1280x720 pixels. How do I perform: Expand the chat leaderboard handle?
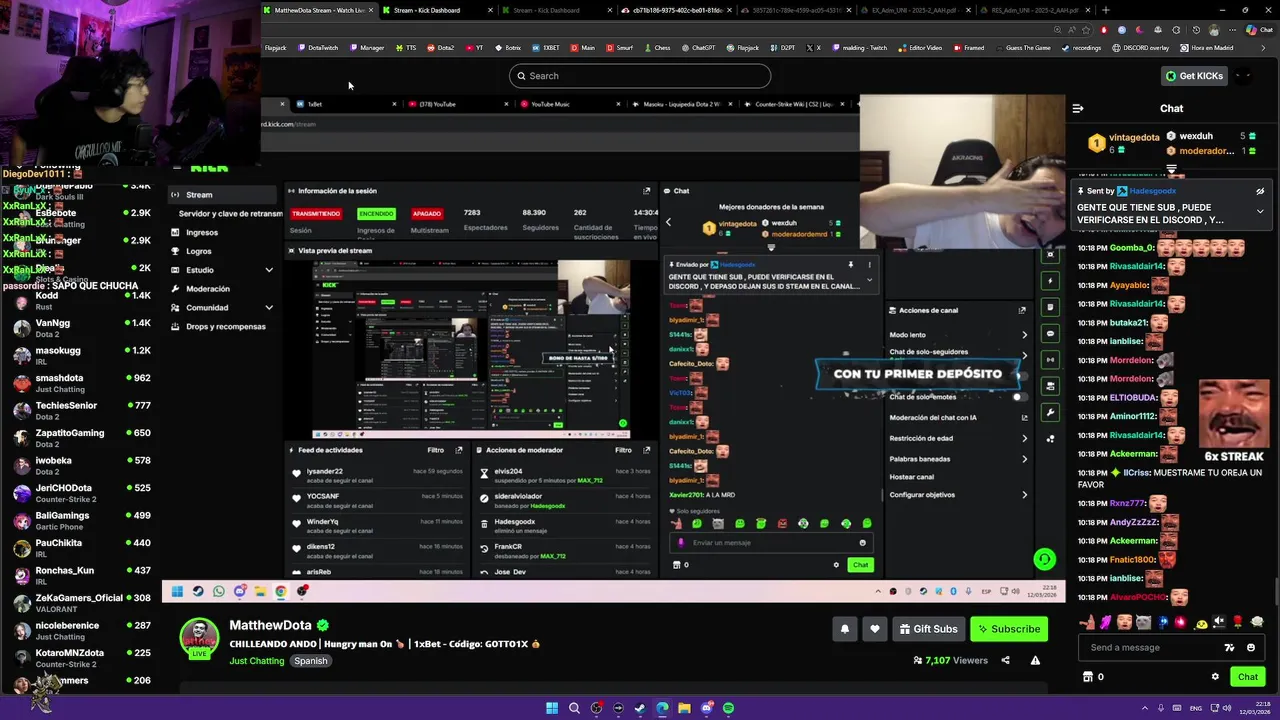(1171, 170)
